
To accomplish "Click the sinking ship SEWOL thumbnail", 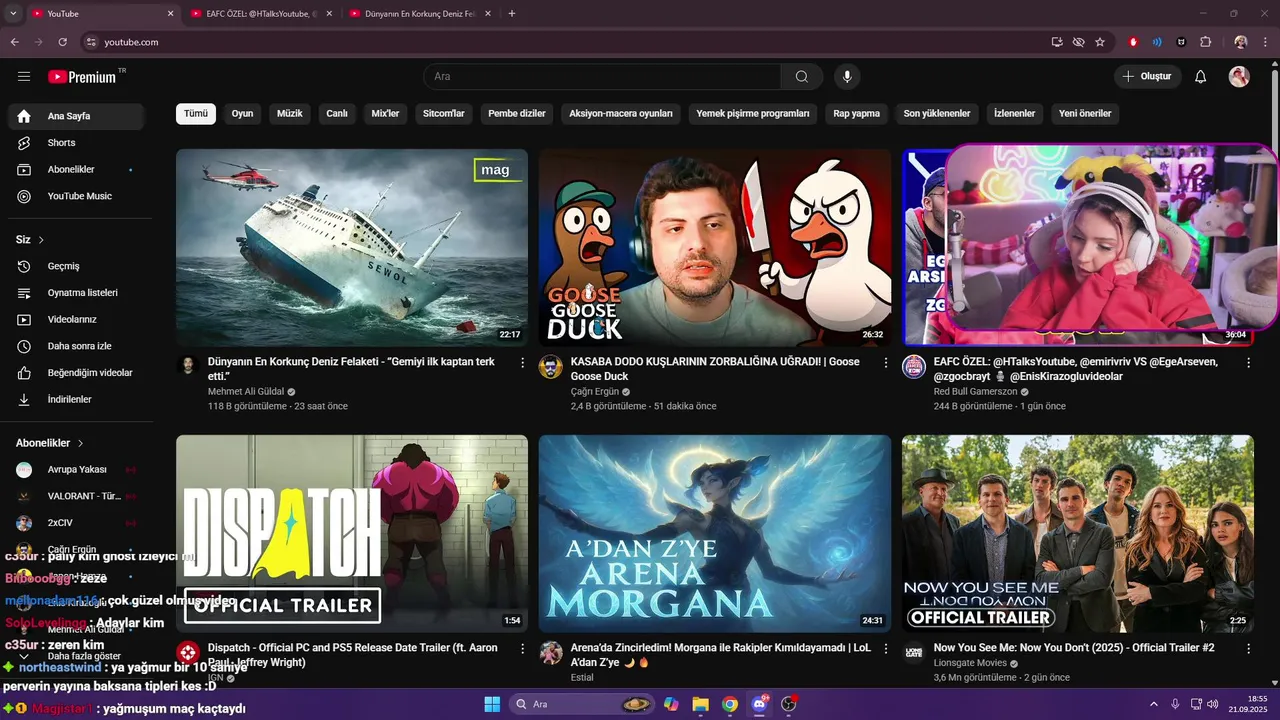I will [x=352, y=248].
